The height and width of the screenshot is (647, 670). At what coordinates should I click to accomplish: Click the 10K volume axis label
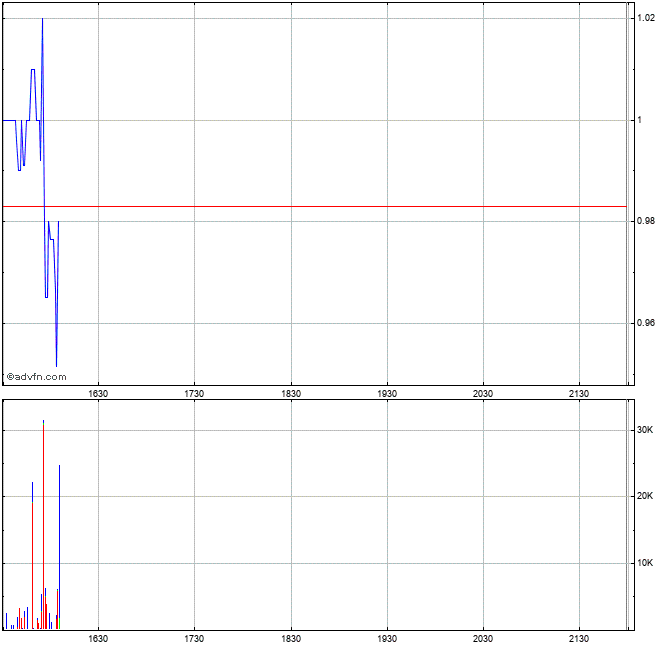(645, 563)
